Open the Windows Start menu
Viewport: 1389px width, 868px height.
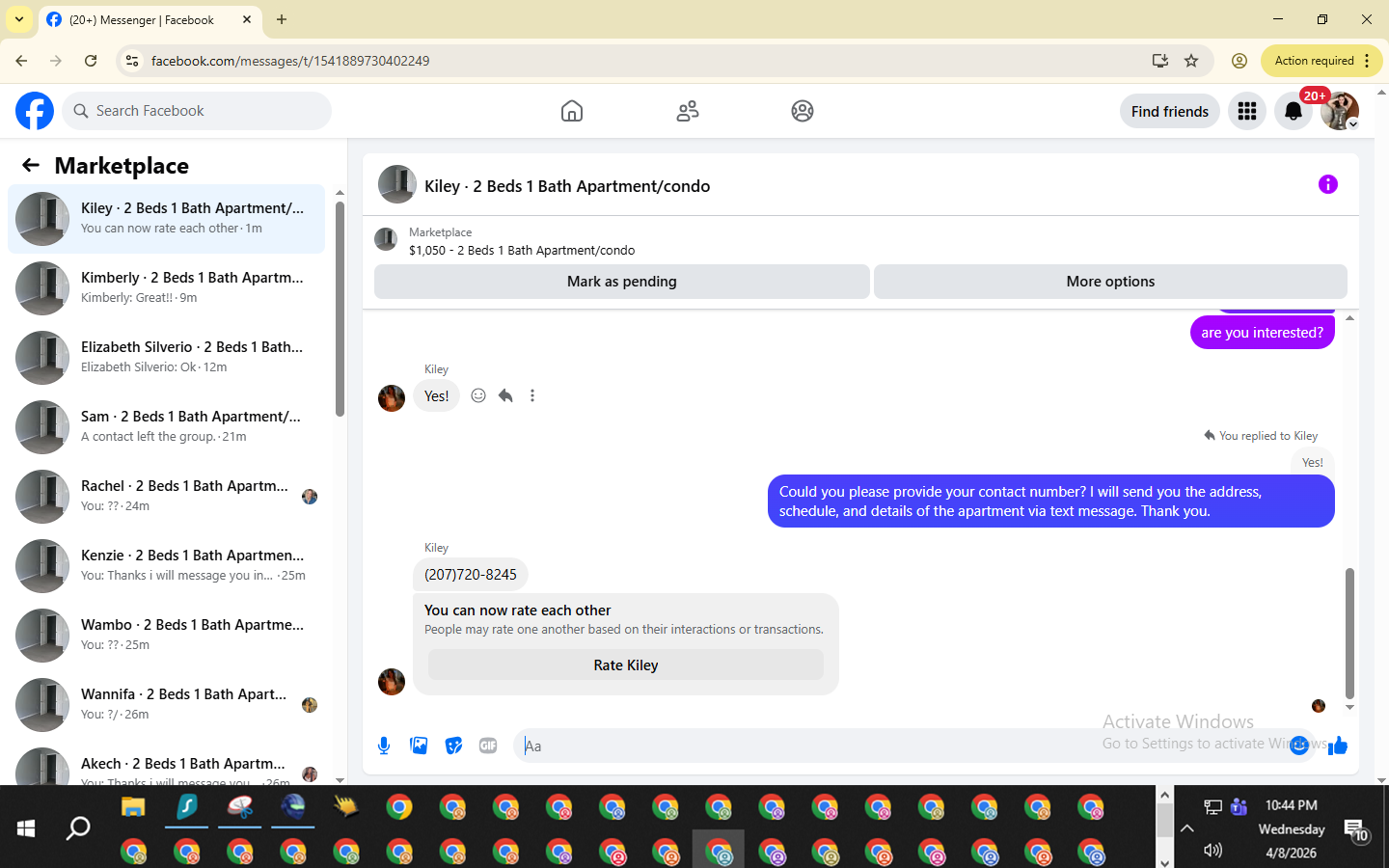point(26,827)
